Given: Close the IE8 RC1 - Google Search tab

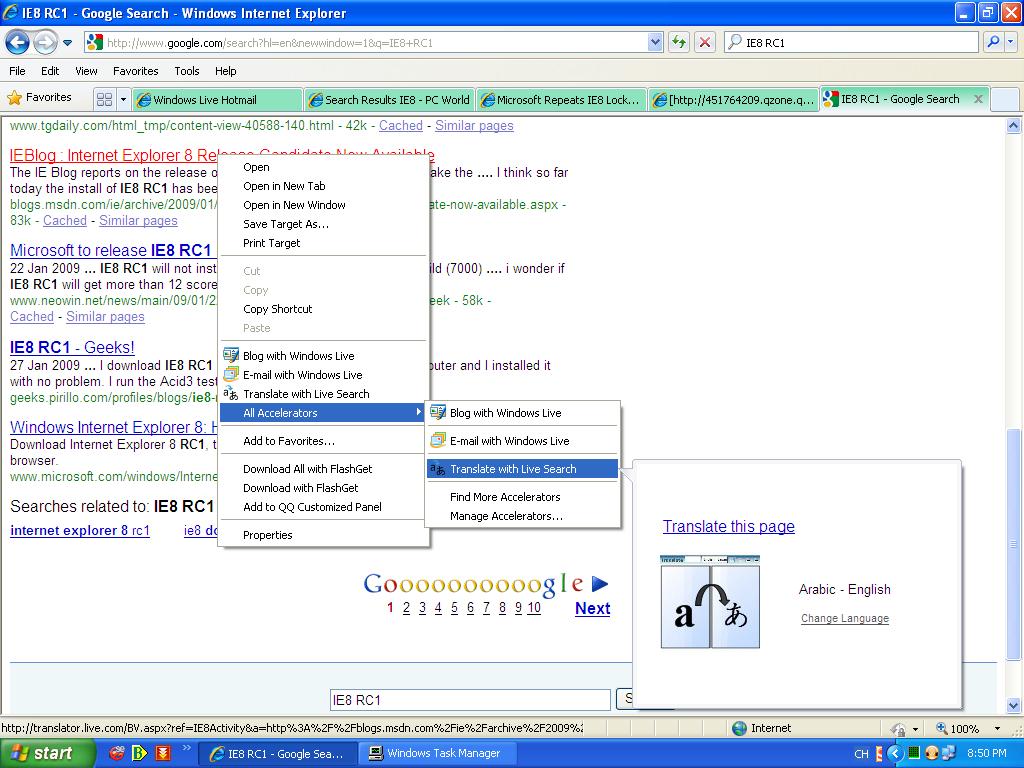Looking at the screenshot, I should (x=978, y=99).
